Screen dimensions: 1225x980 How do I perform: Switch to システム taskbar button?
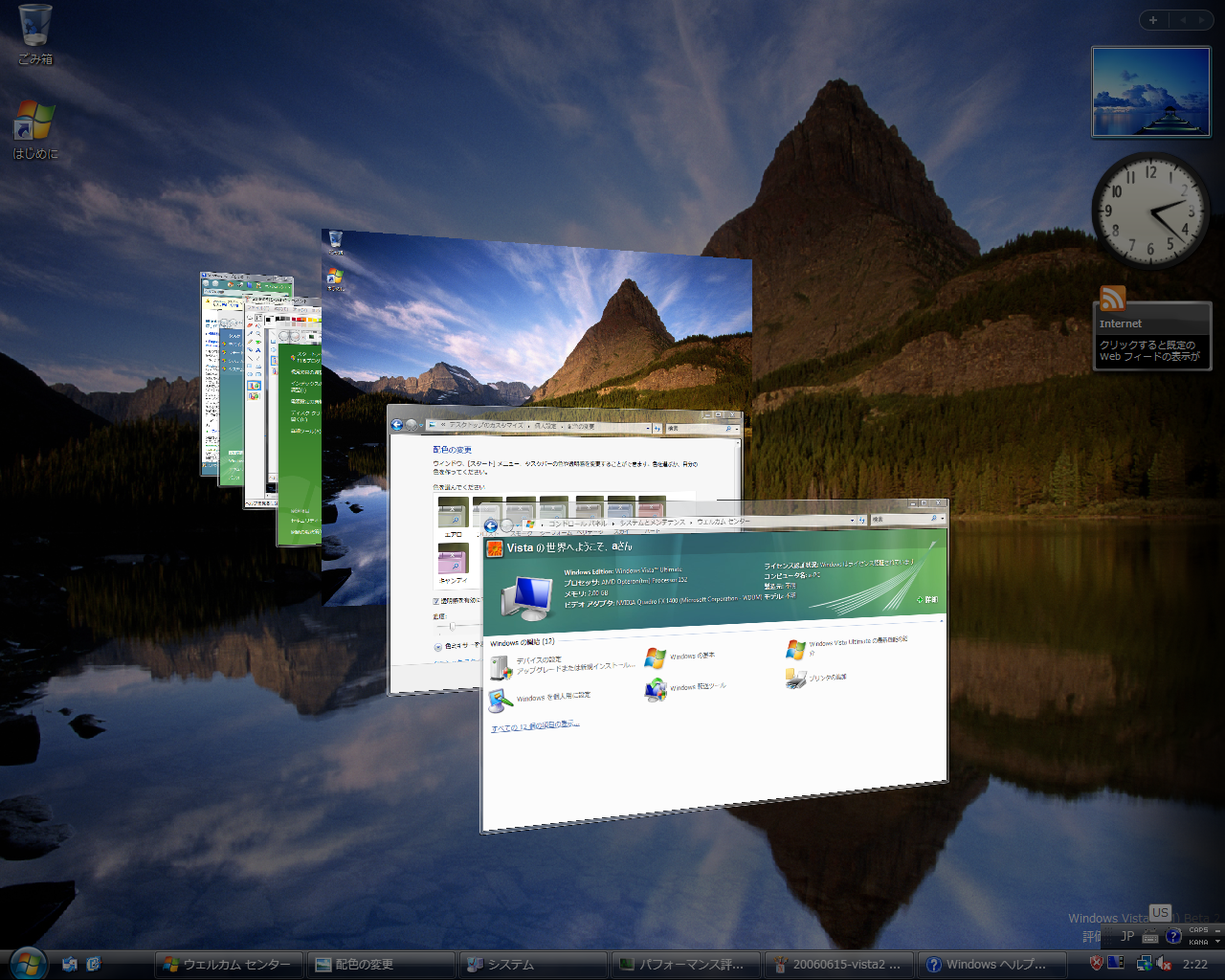click(x=534, y=964)
